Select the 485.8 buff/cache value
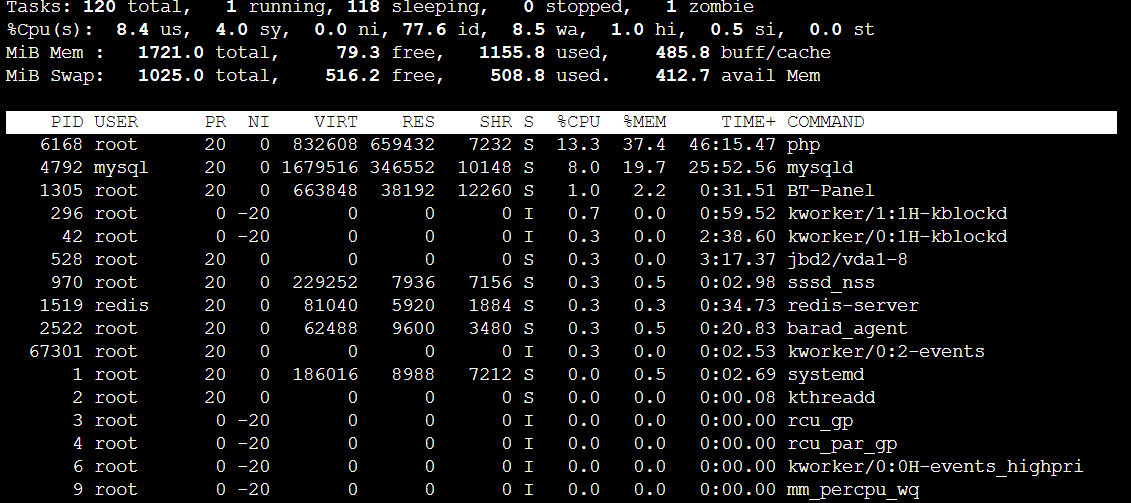Image resolution: width=1131 pixels, height=503 pixels. pyautogui.click(x=682, y=53)
